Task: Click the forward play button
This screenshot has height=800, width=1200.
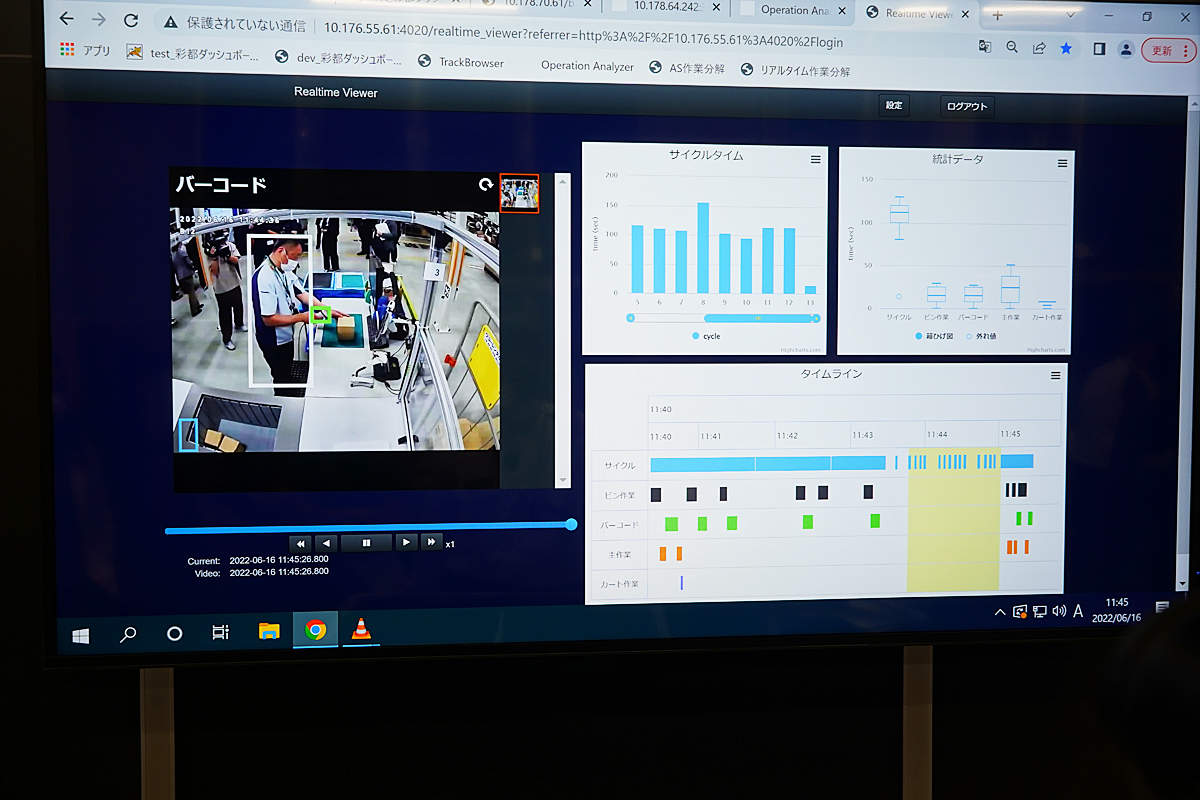Action: click(x=406, y=542)
